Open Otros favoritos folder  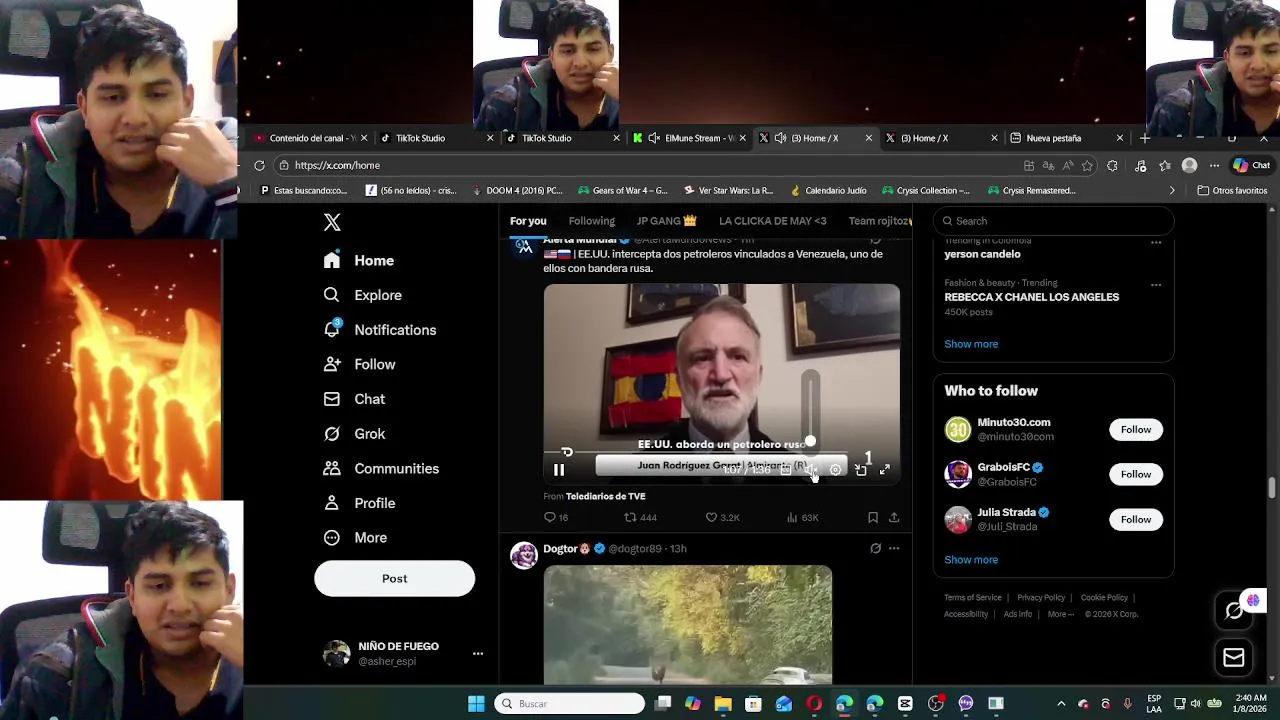1232,190
